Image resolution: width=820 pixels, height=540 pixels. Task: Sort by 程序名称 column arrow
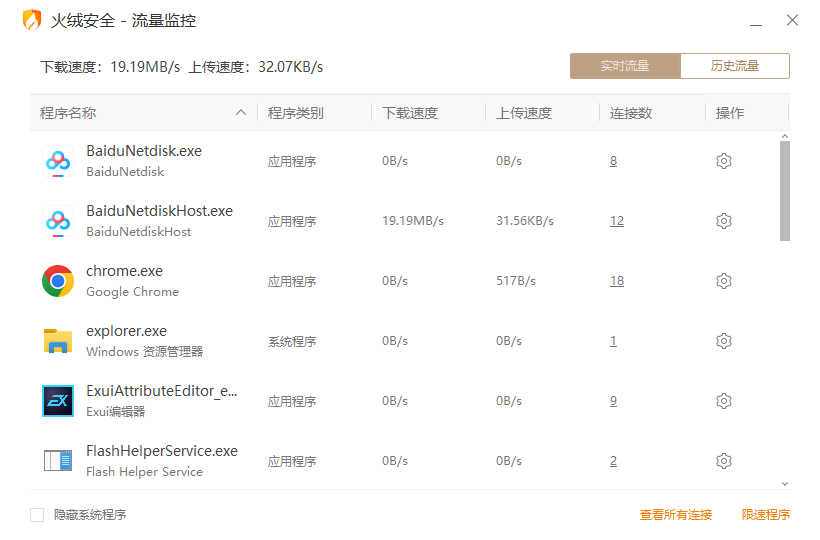click(241, 113)
